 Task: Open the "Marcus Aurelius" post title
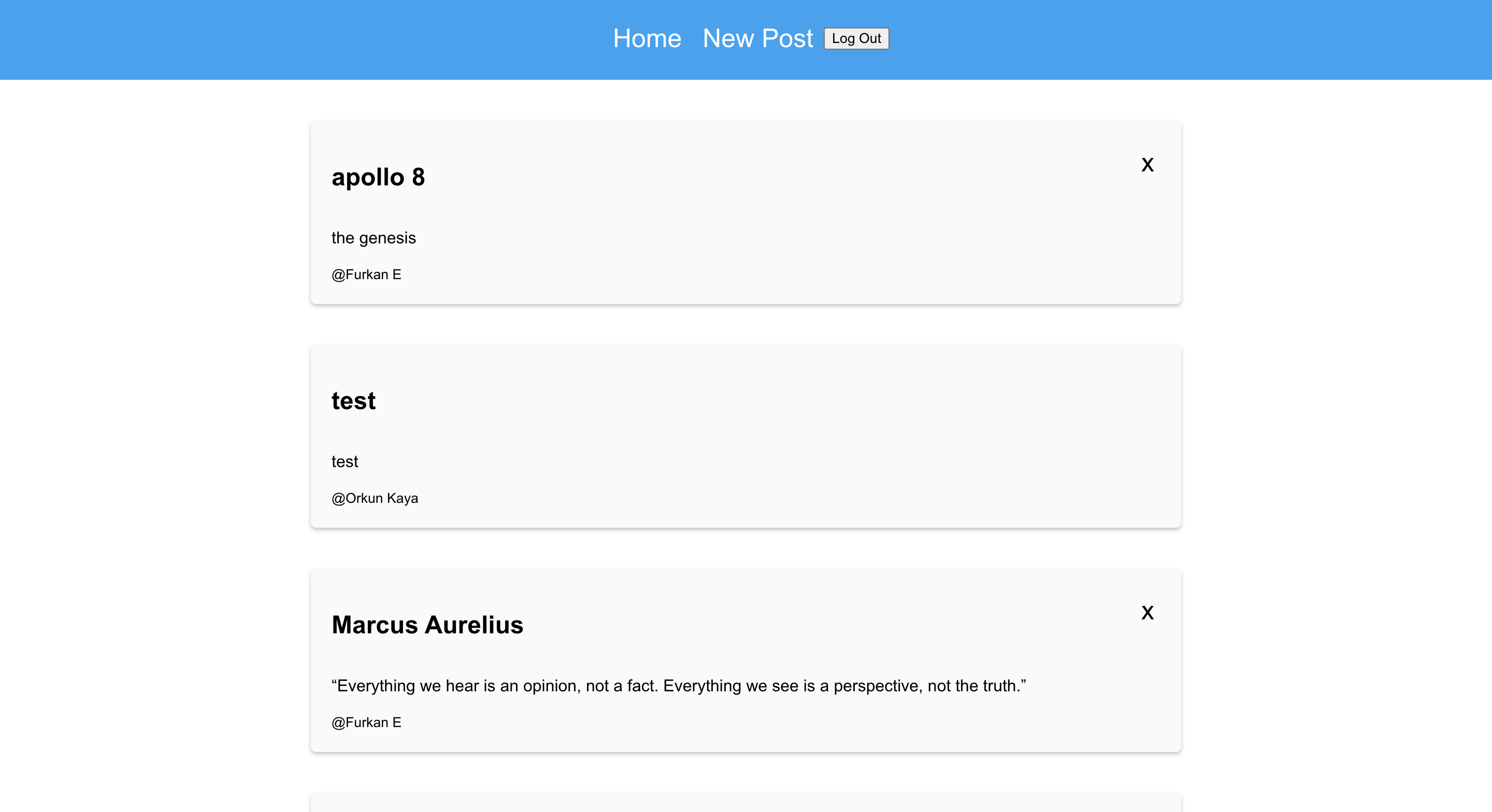click(x=427, y=625)
